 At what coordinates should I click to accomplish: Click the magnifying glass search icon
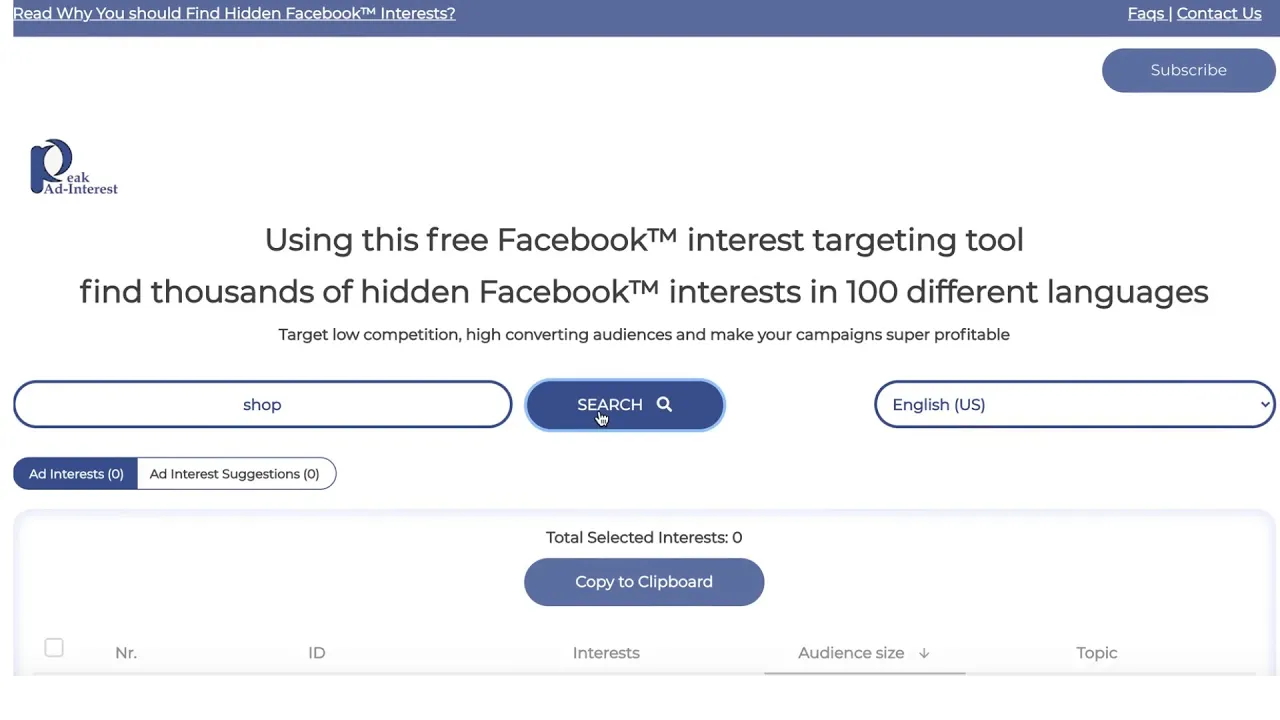[664, 404]
